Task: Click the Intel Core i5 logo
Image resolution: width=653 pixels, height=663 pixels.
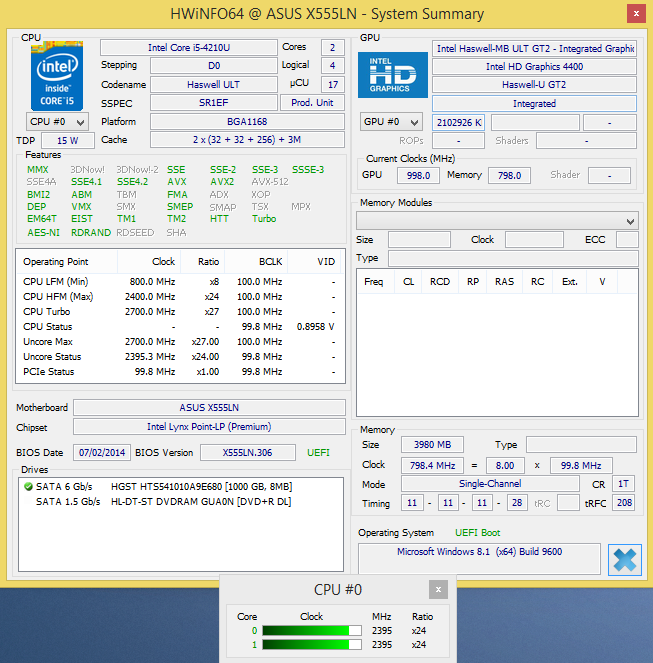Action: tap(57, 76)
